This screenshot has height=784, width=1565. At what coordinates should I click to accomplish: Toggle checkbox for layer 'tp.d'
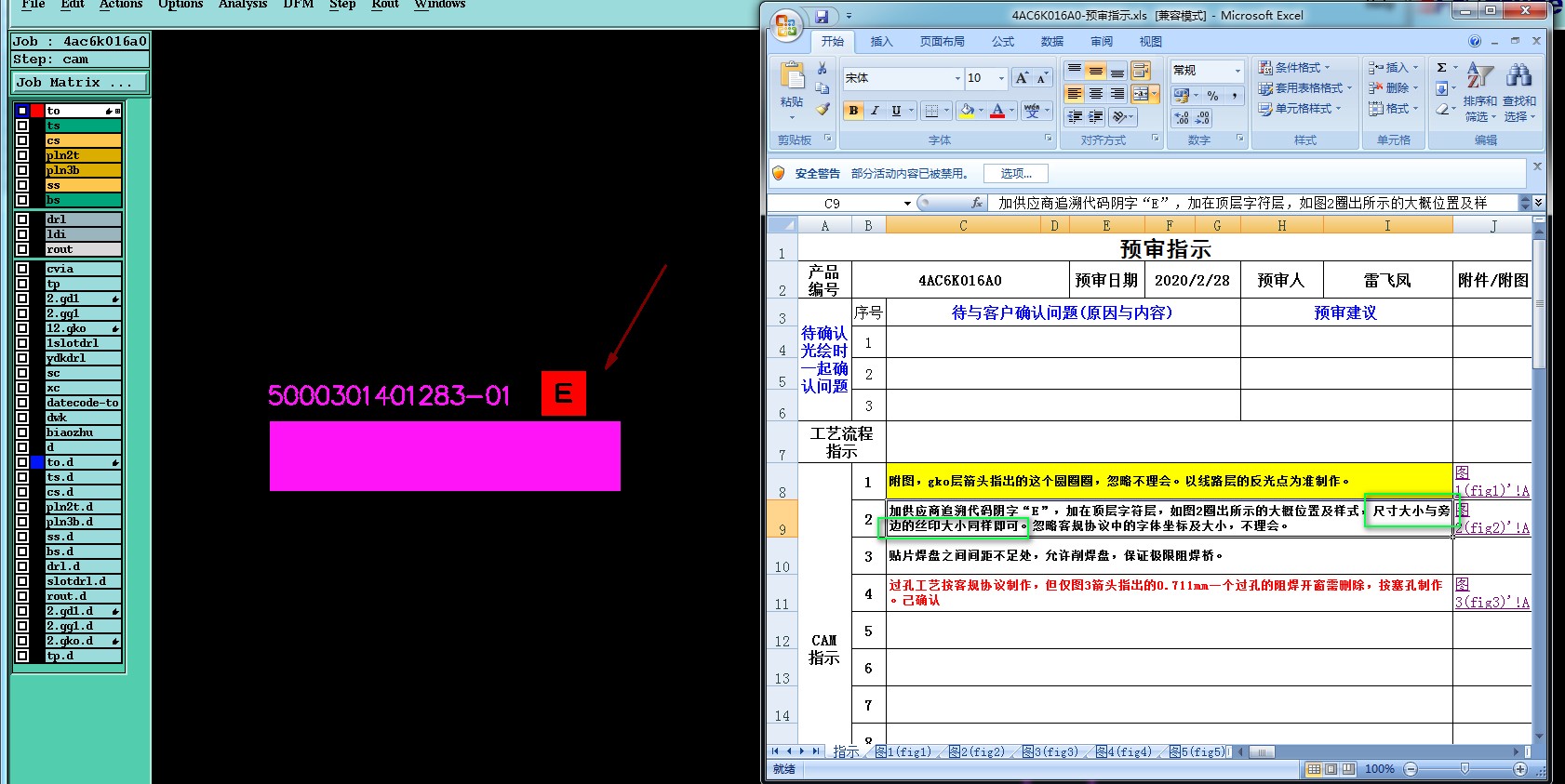coord(22,656)
